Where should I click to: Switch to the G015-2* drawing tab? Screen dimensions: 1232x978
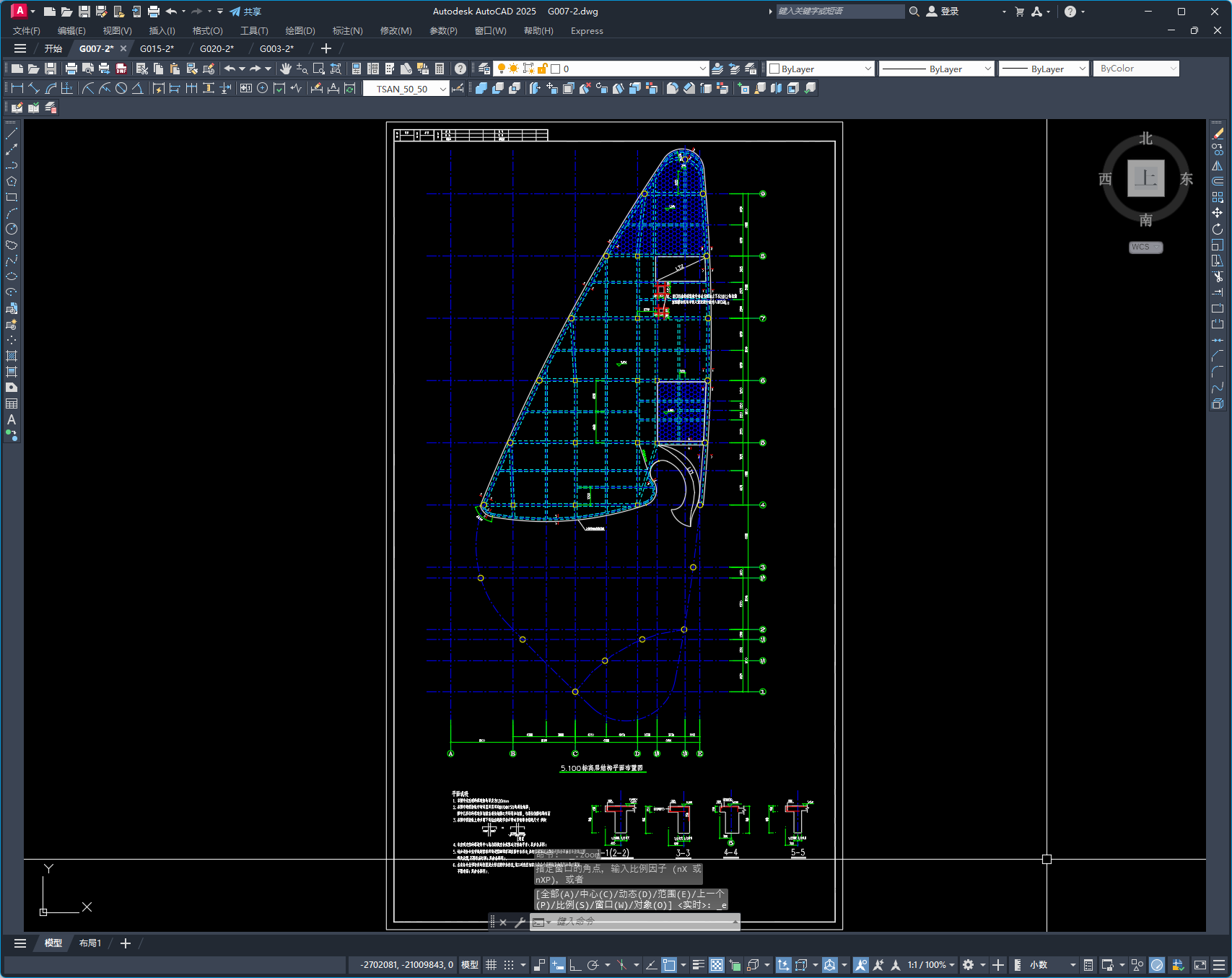157,48
